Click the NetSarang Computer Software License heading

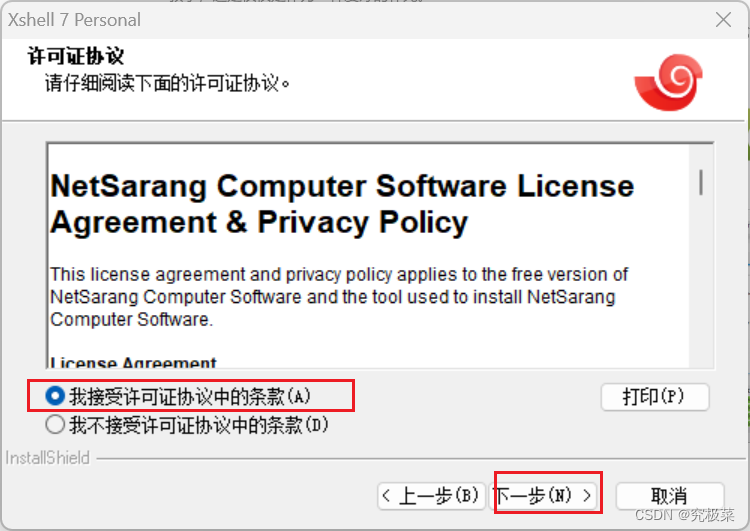(342, 204)
